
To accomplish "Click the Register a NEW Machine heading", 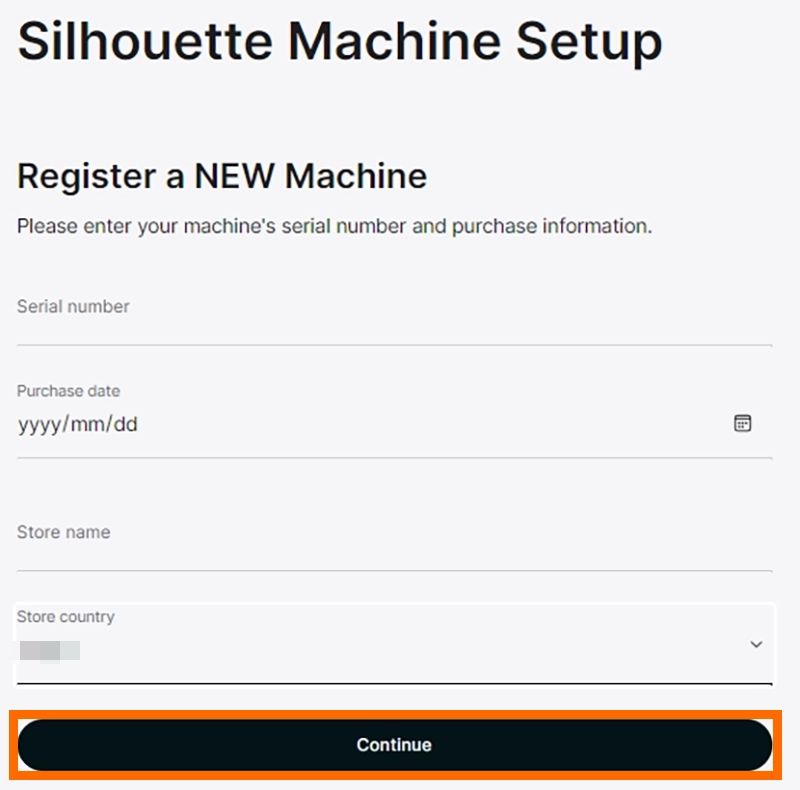I will pyautogui.click(x=222, y=176).
